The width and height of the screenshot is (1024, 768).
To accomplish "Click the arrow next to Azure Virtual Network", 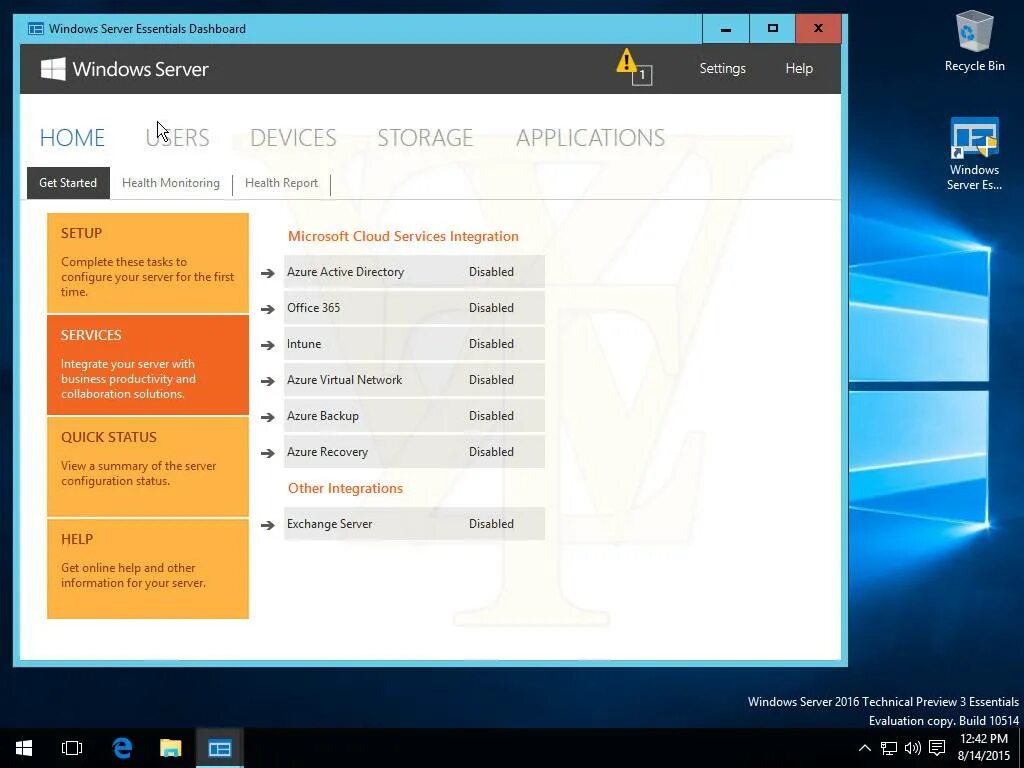I will click(x=267, y=381).
